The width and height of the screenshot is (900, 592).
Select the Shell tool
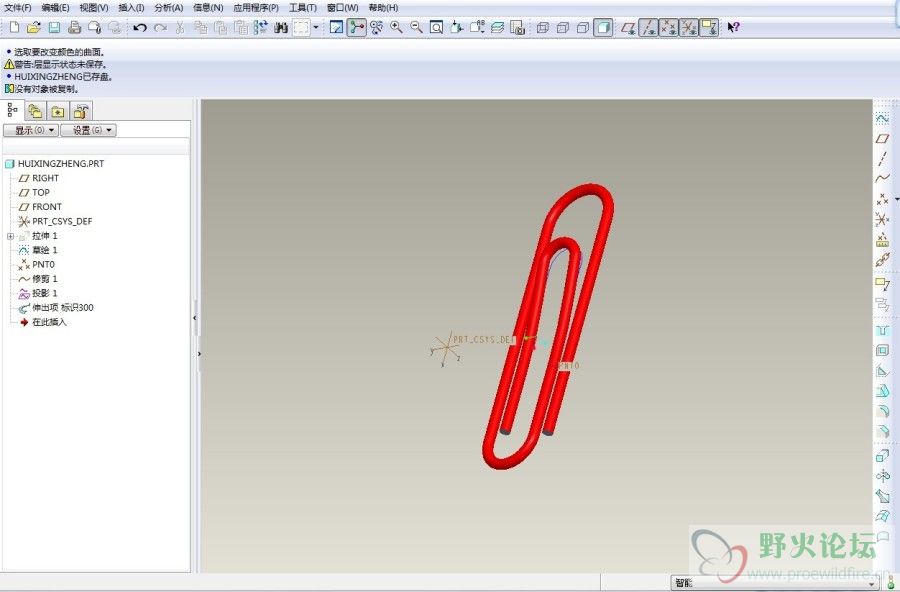(882, 350)
